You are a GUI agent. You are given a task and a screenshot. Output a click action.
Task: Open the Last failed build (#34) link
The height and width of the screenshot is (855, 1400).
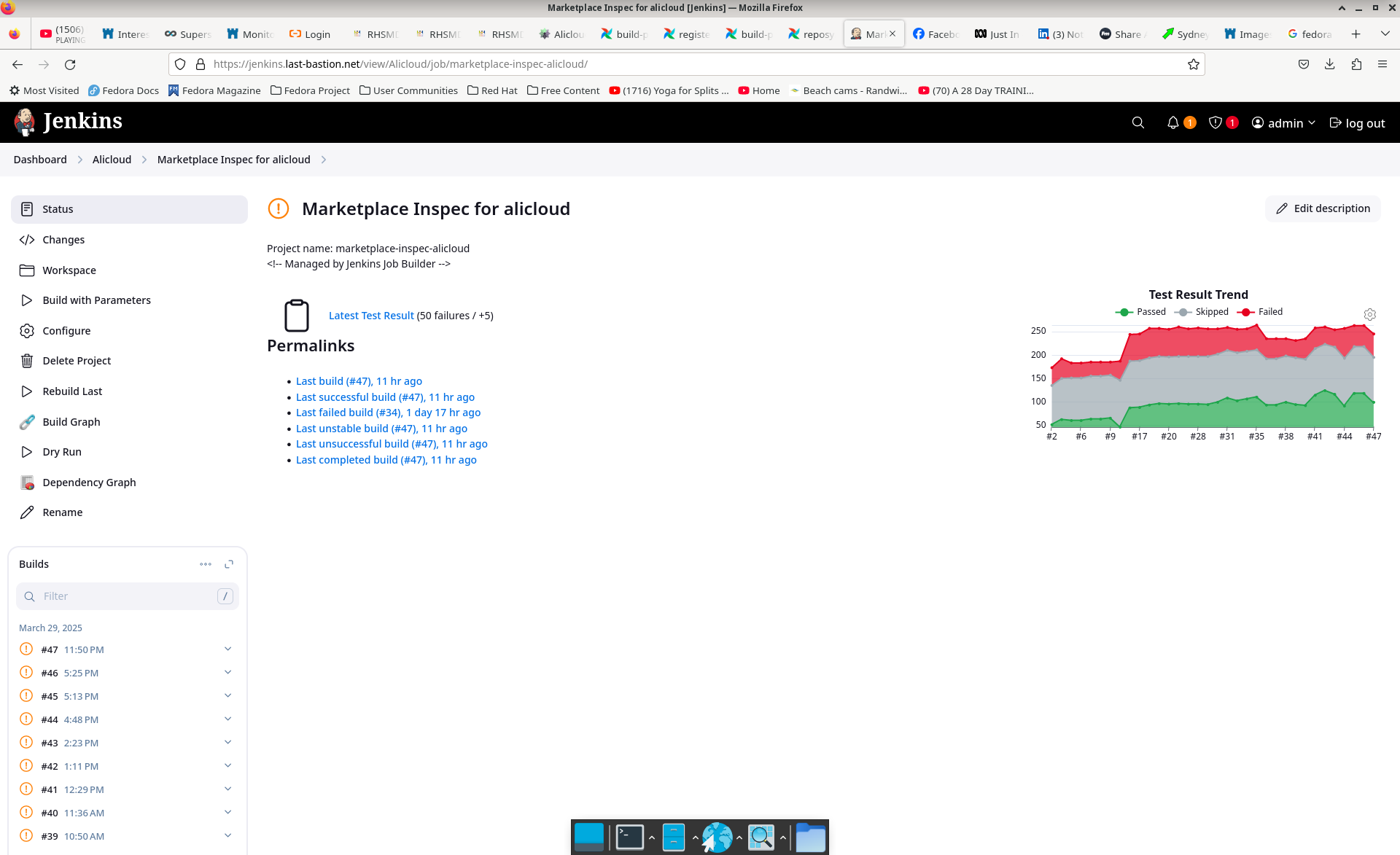point(388,412)
